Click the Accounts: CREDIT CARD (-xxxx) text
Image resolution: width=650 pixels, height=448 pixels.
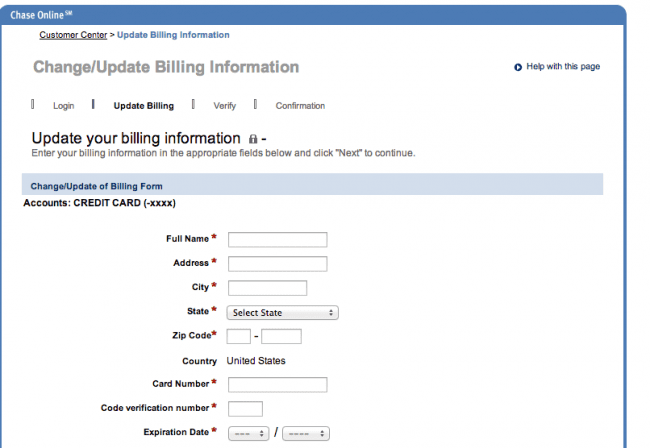coord(99,203)
